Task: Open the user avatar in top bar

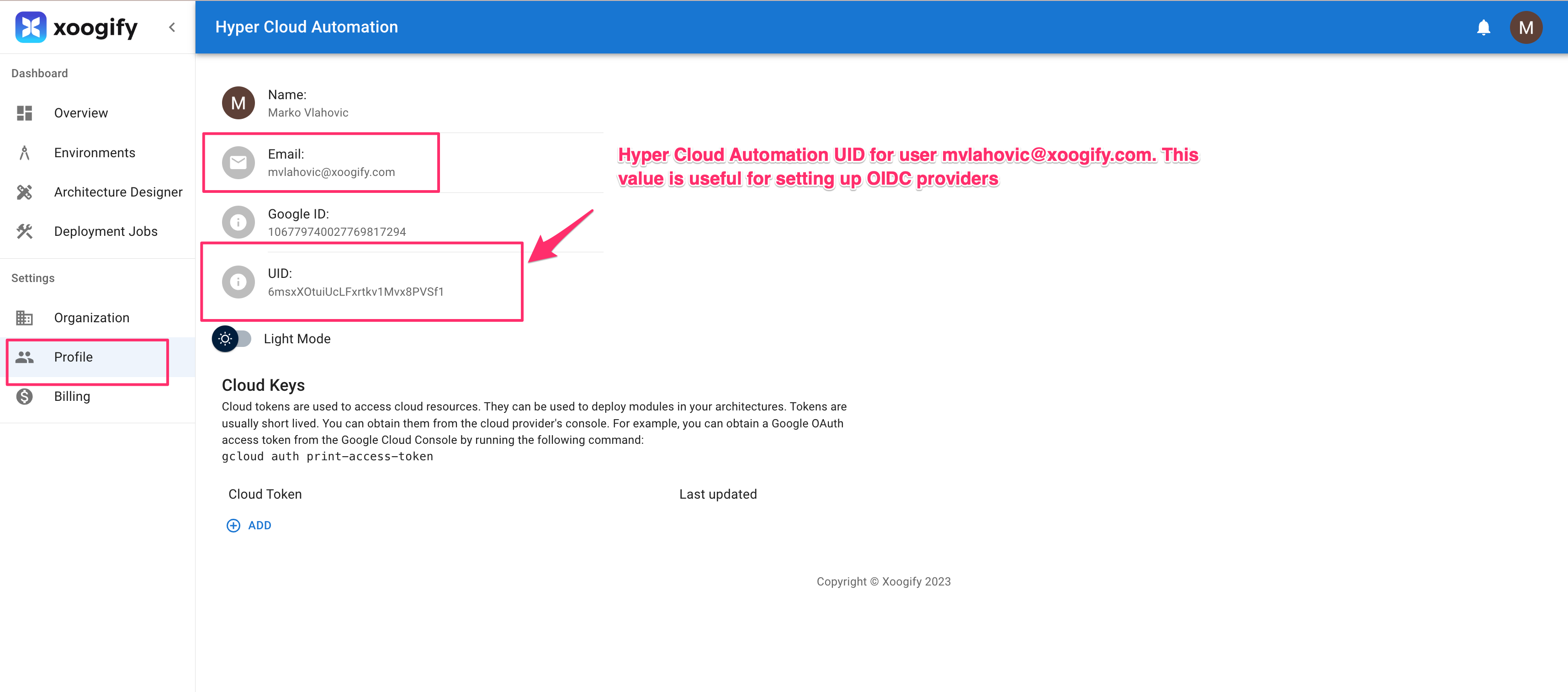Action: (x=1526, y=27)
